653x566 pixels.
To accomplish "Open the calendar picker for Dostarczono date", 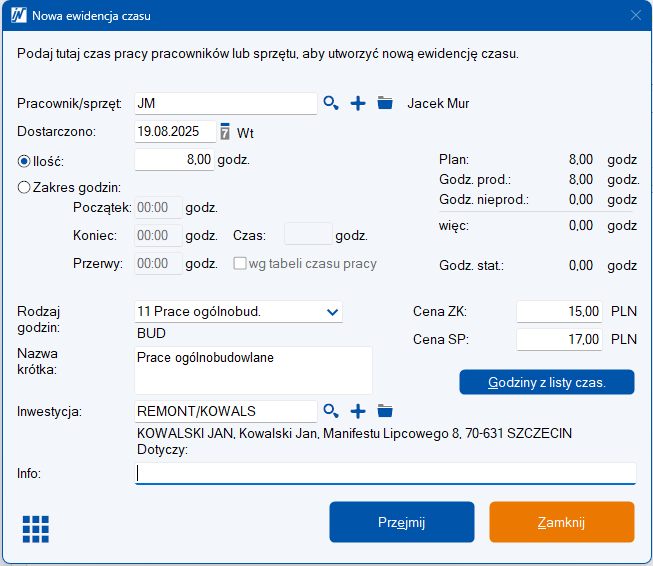I will tap(225, 131).
